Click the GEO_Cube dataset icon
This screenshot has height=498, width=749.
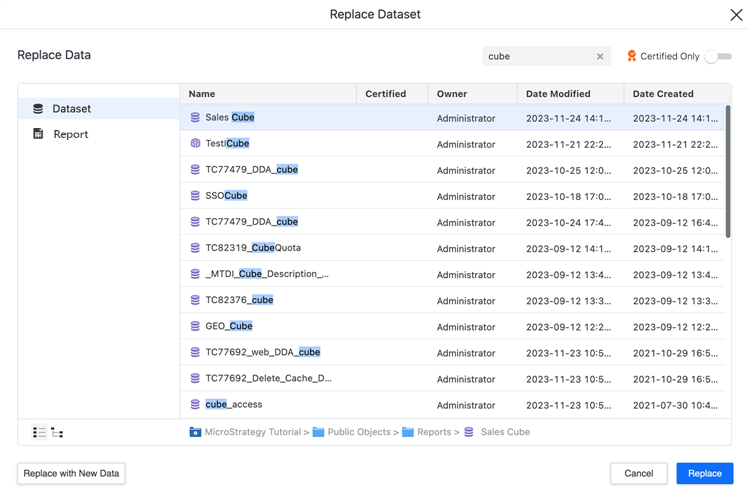(x=195, y=326)
